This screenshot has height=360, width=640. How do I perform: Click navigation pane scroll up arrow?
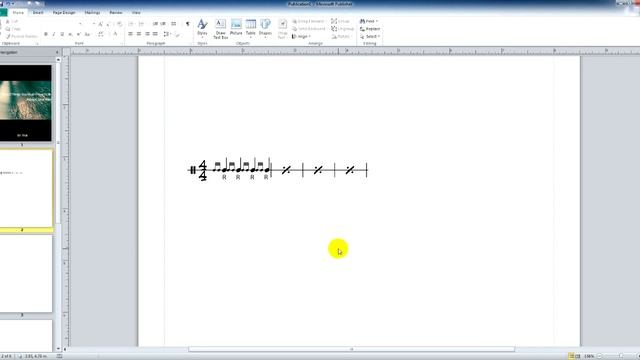point(58,60)
